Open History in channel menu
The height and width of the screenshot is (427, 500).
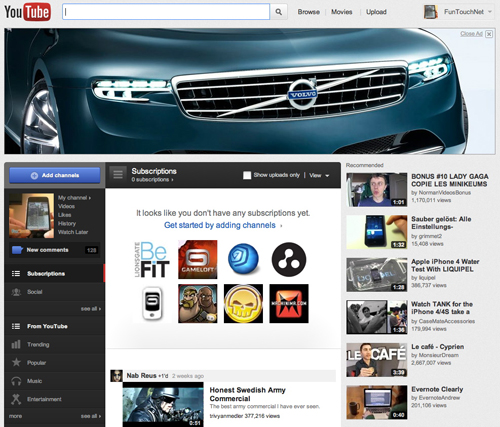pyautogui.click(x=67, y=224)
